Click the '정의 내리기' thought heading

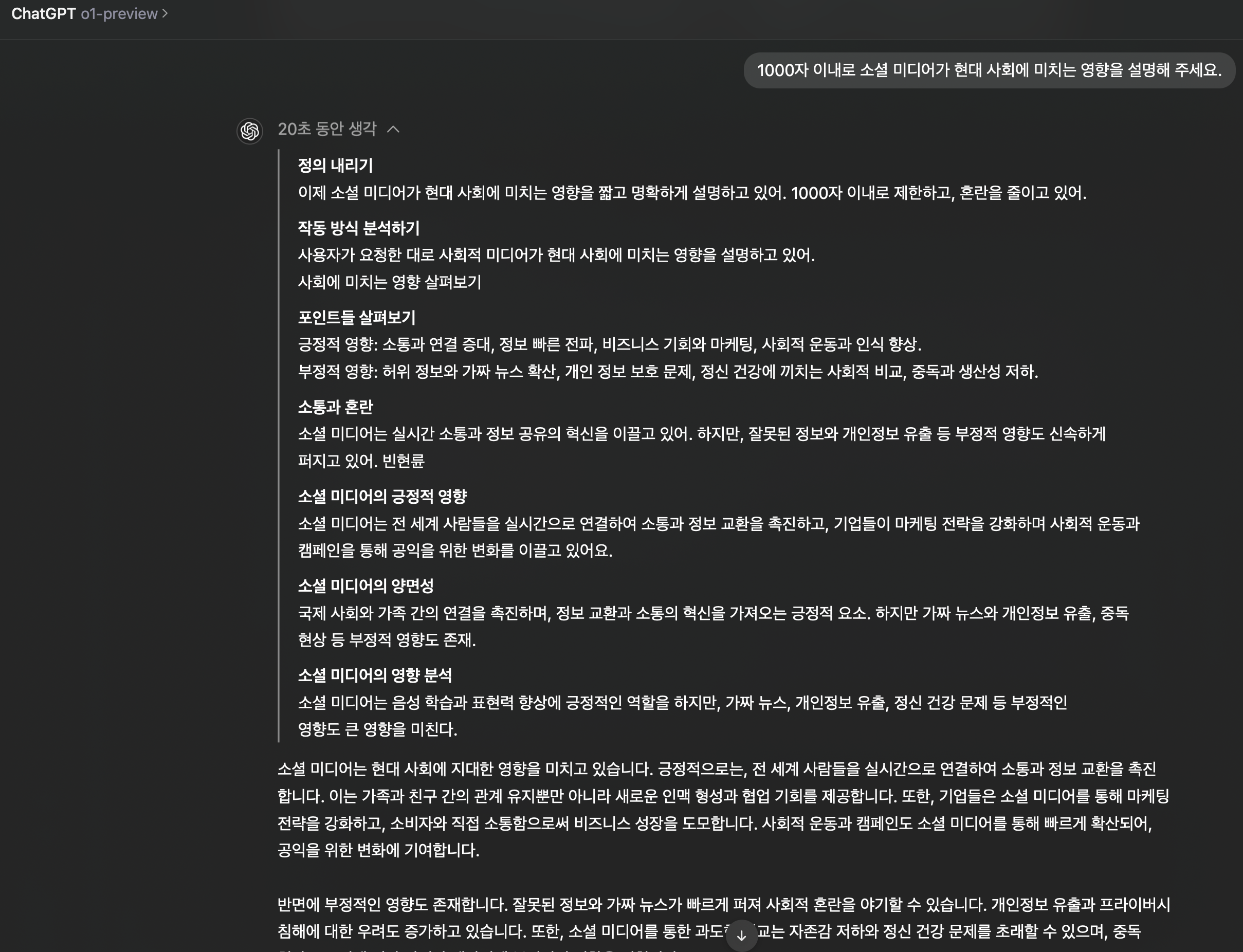click(x=335, y=166)
